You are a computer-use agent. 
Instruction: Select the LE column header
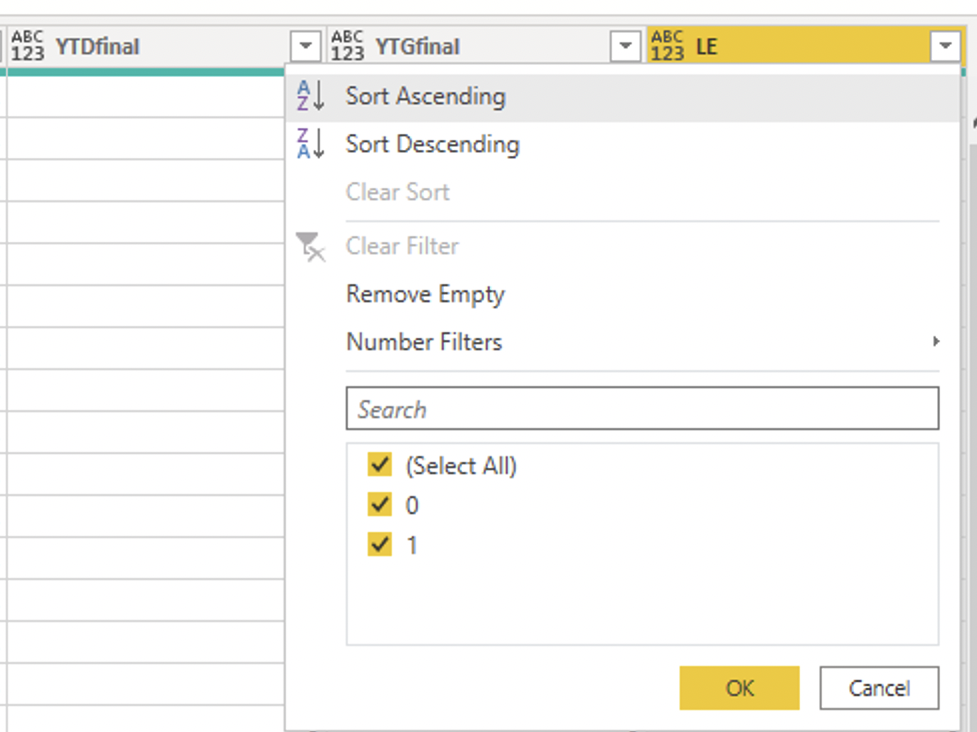pos(806,45)
